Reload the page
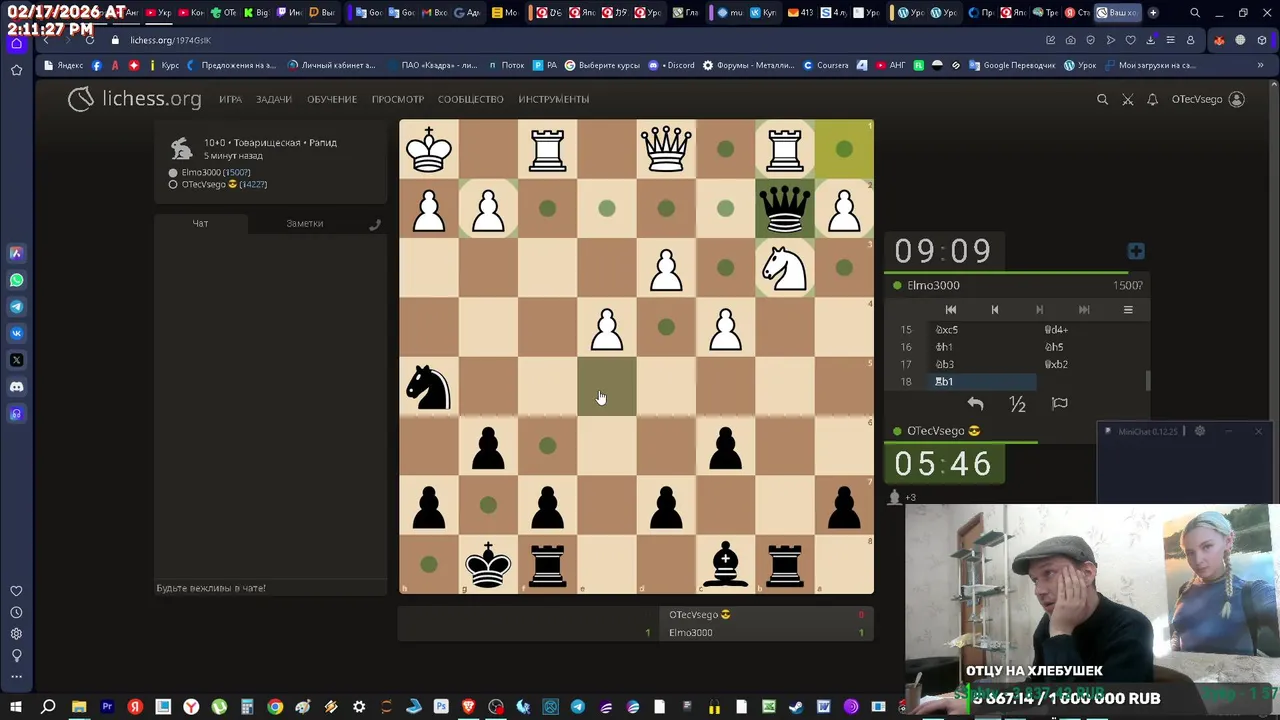The image size is (1280, 720). [90, 40]
